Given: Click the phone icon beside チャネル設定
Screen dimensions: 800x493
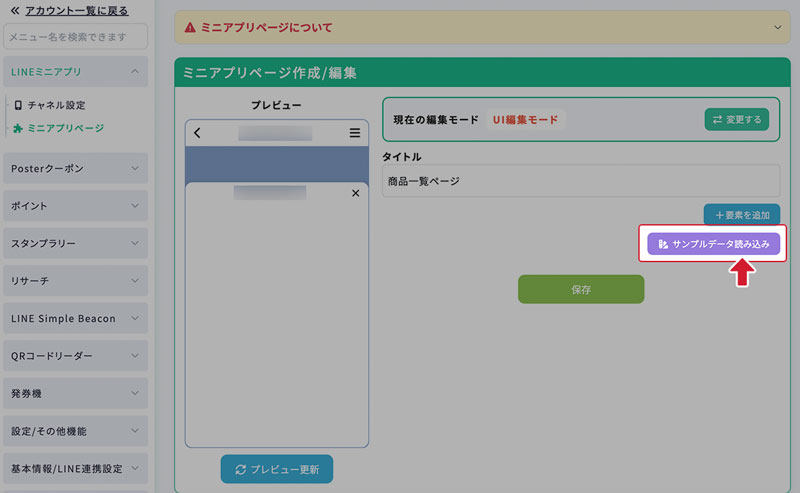Looking at the screenshot, I should (17, 105).
